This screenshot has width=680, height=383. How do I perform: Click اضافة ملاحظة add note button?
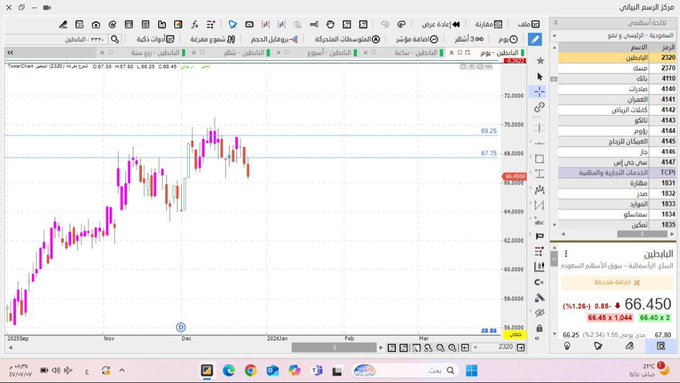click(x=617, y=282)
